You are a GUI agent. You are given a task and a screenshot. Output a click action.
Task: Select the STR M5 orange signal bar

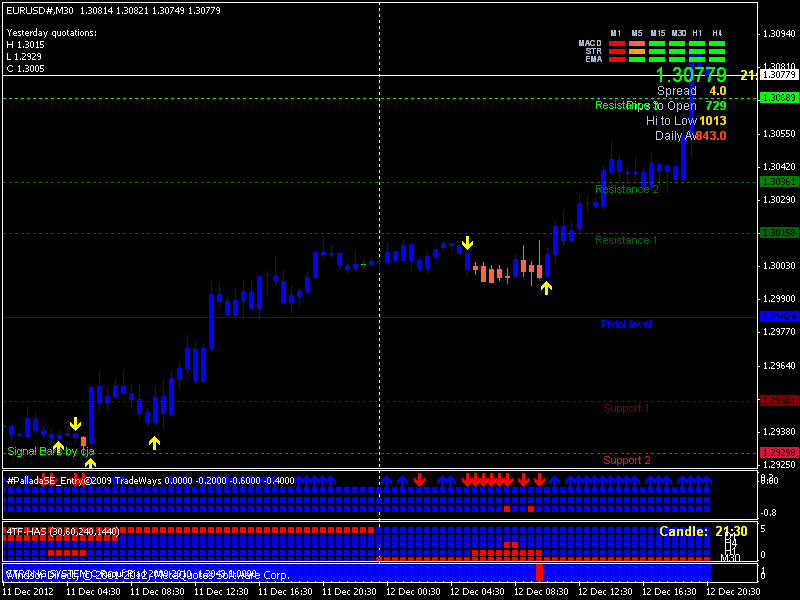(636, 51)
